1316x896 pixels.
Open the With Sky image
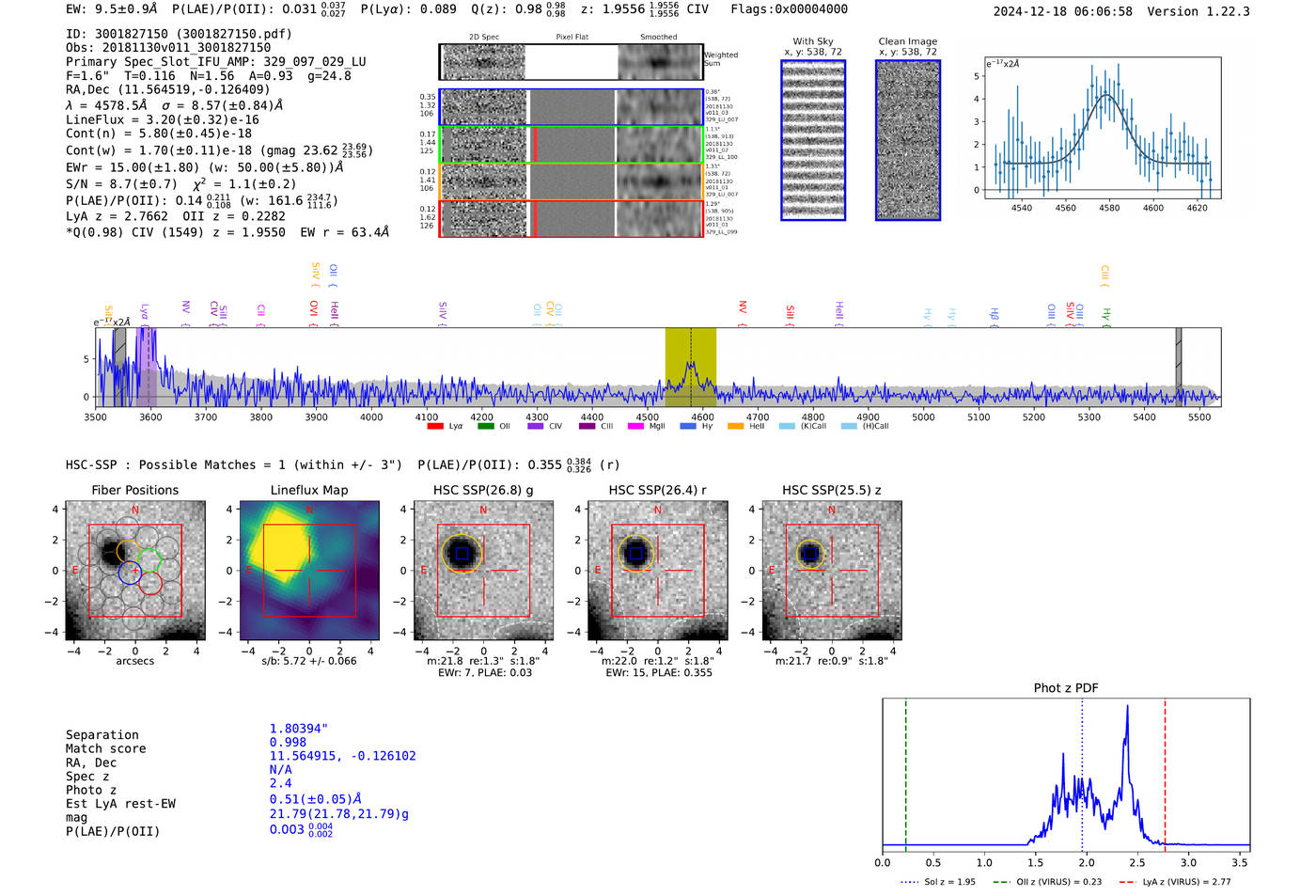coord(813,140)
